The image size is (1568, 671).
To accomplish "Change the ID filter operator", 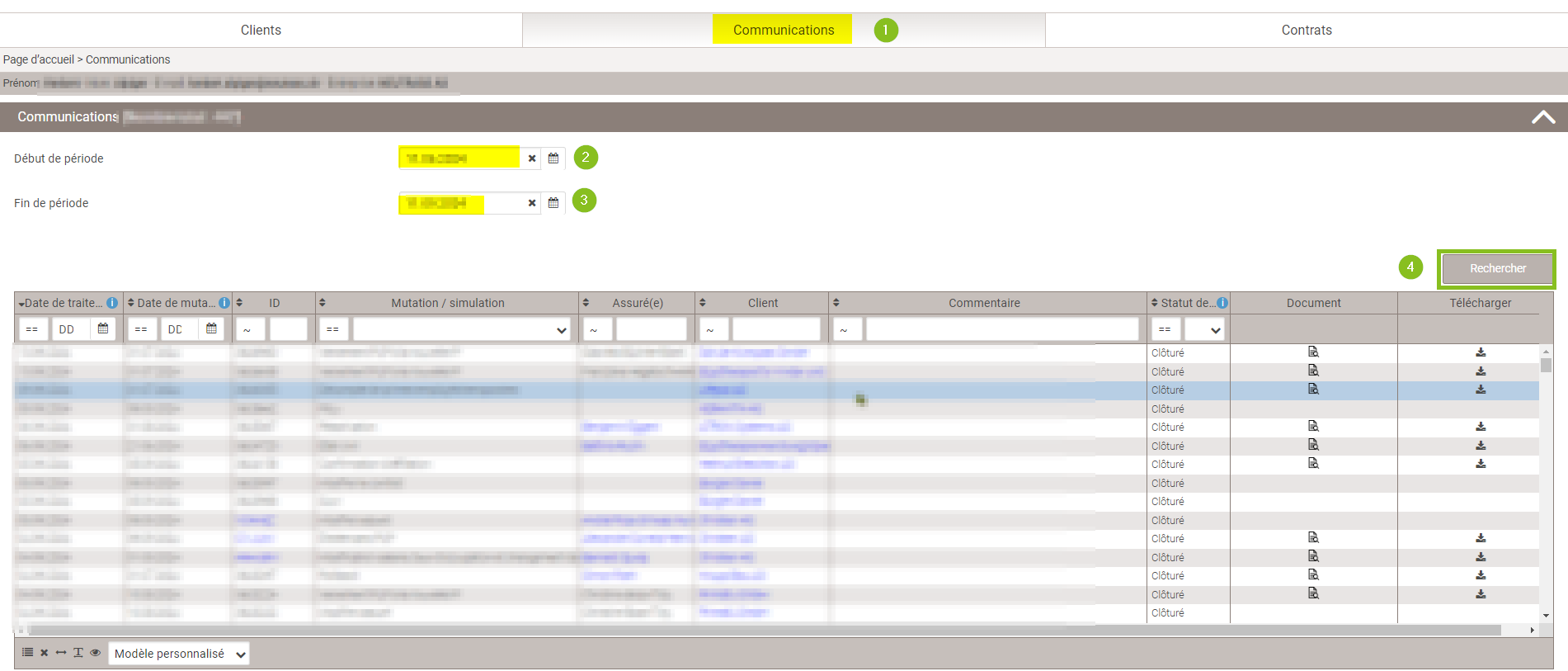I will pos(250,329).
